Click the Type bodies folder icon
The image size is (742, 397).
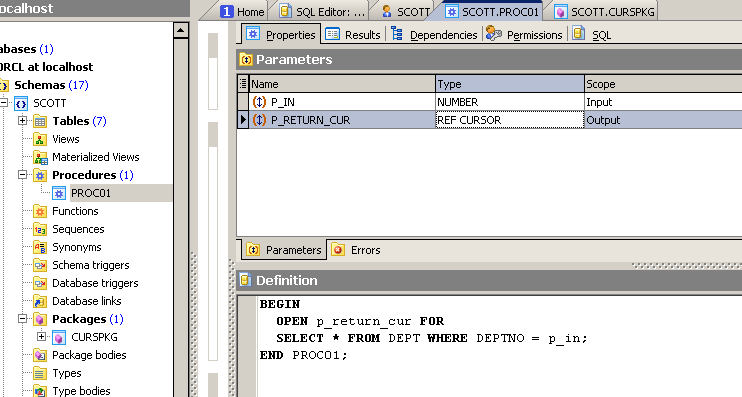(40, 391)
